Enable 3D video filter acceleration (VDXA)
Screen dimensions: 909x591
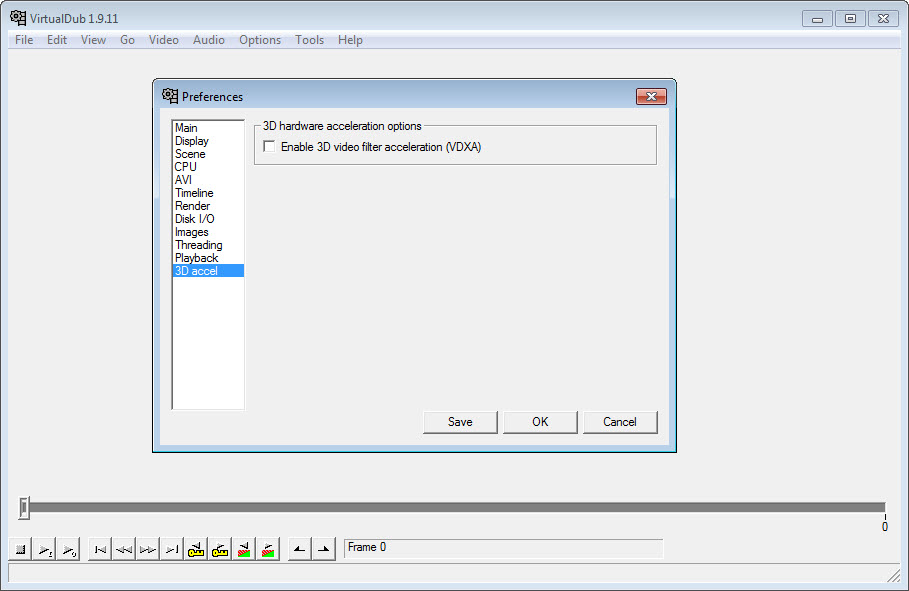(x=269, y=147)
